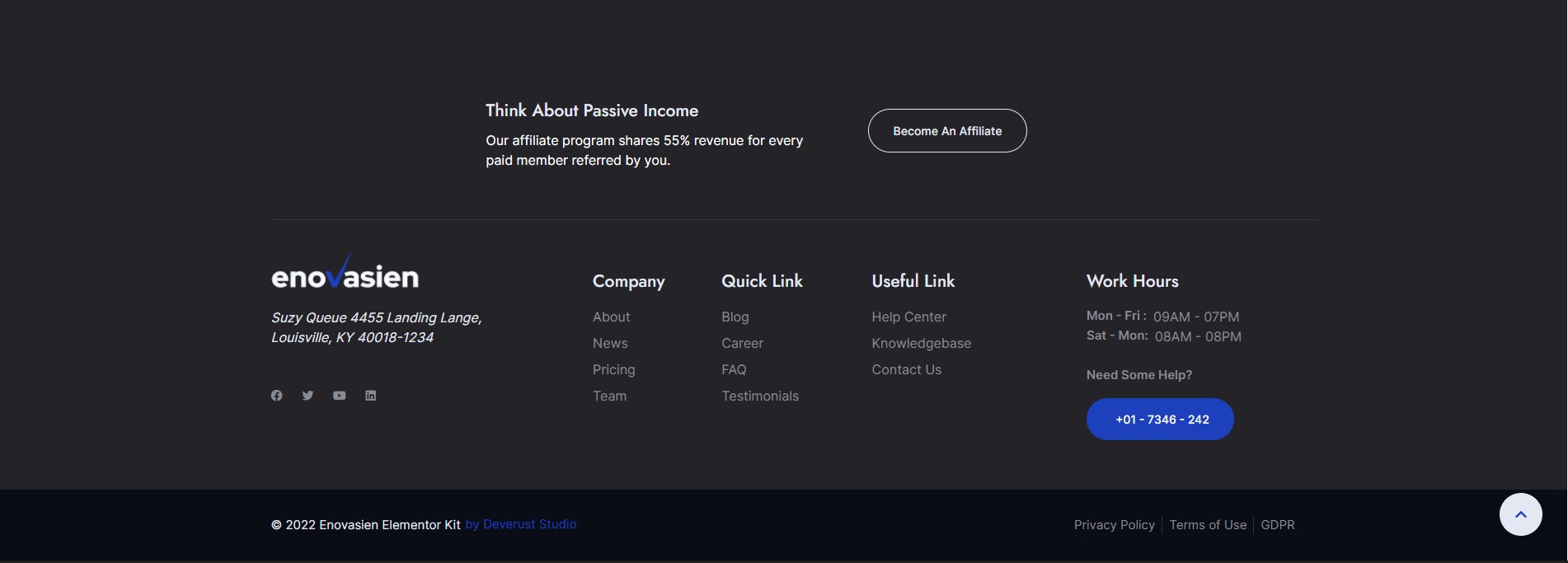Open the Testimonials link
1568x563 pixels.
(759, 396)
